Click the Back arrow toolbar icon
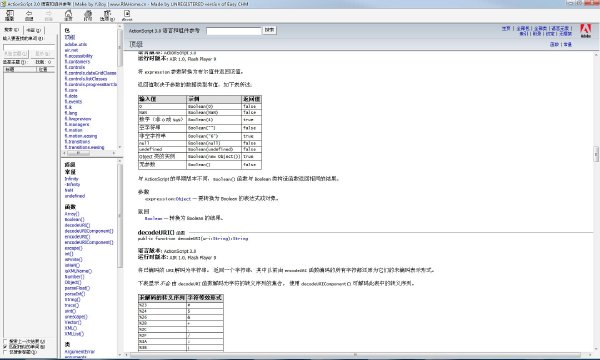Screen dimensions: 600x360 (x=29, y=15)
